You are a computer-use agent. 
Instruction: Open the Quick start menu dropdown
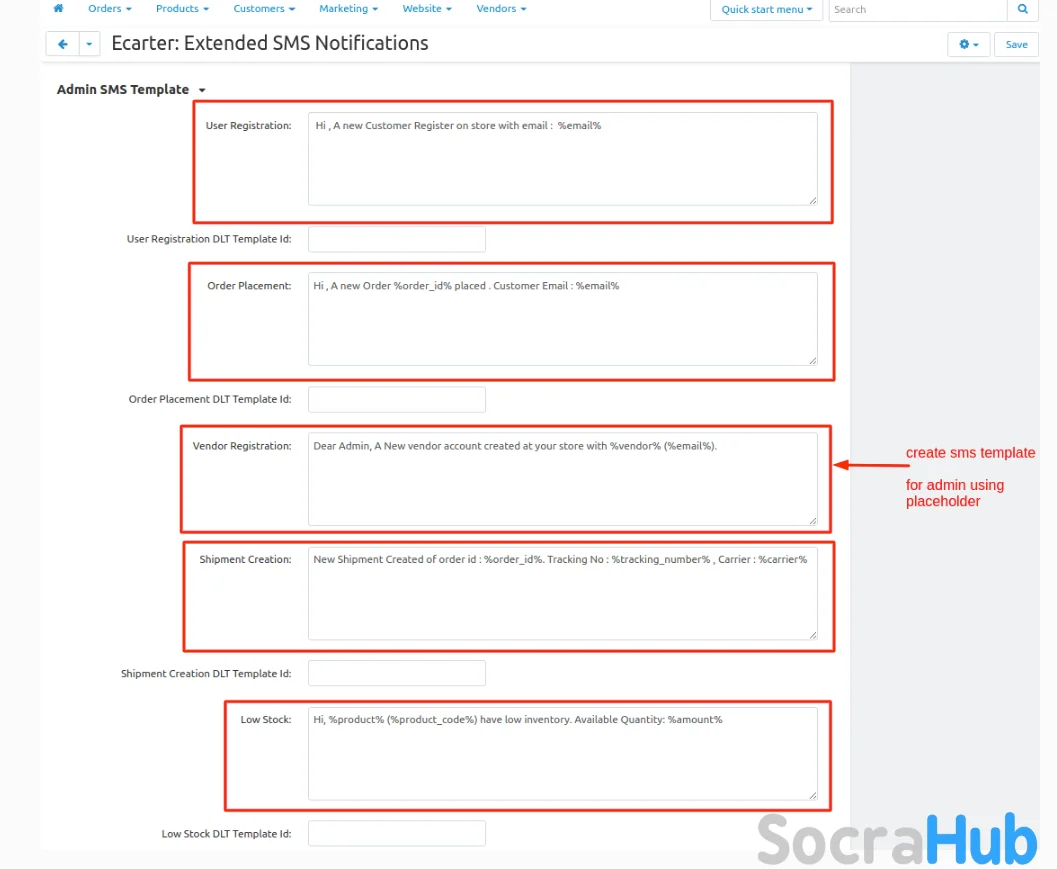point(767,9)
